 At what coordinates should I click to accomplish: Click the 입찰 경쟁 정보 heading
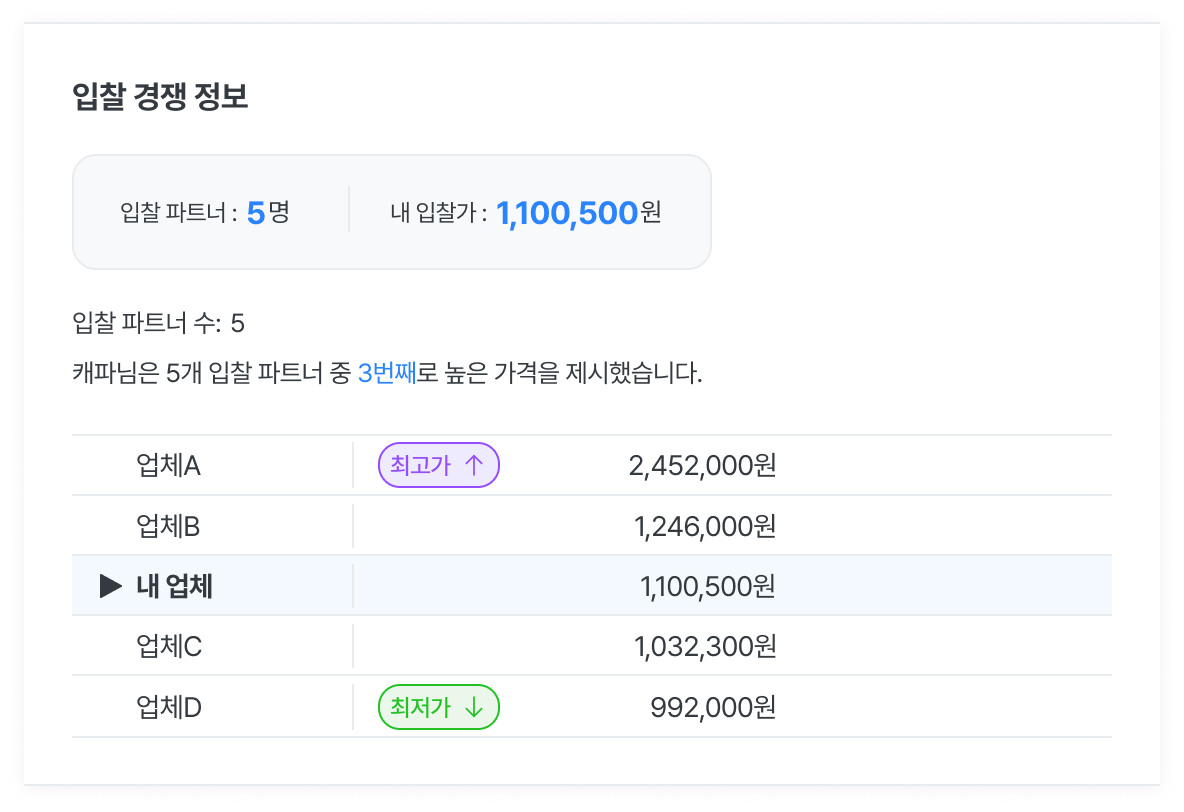point(160,97)
